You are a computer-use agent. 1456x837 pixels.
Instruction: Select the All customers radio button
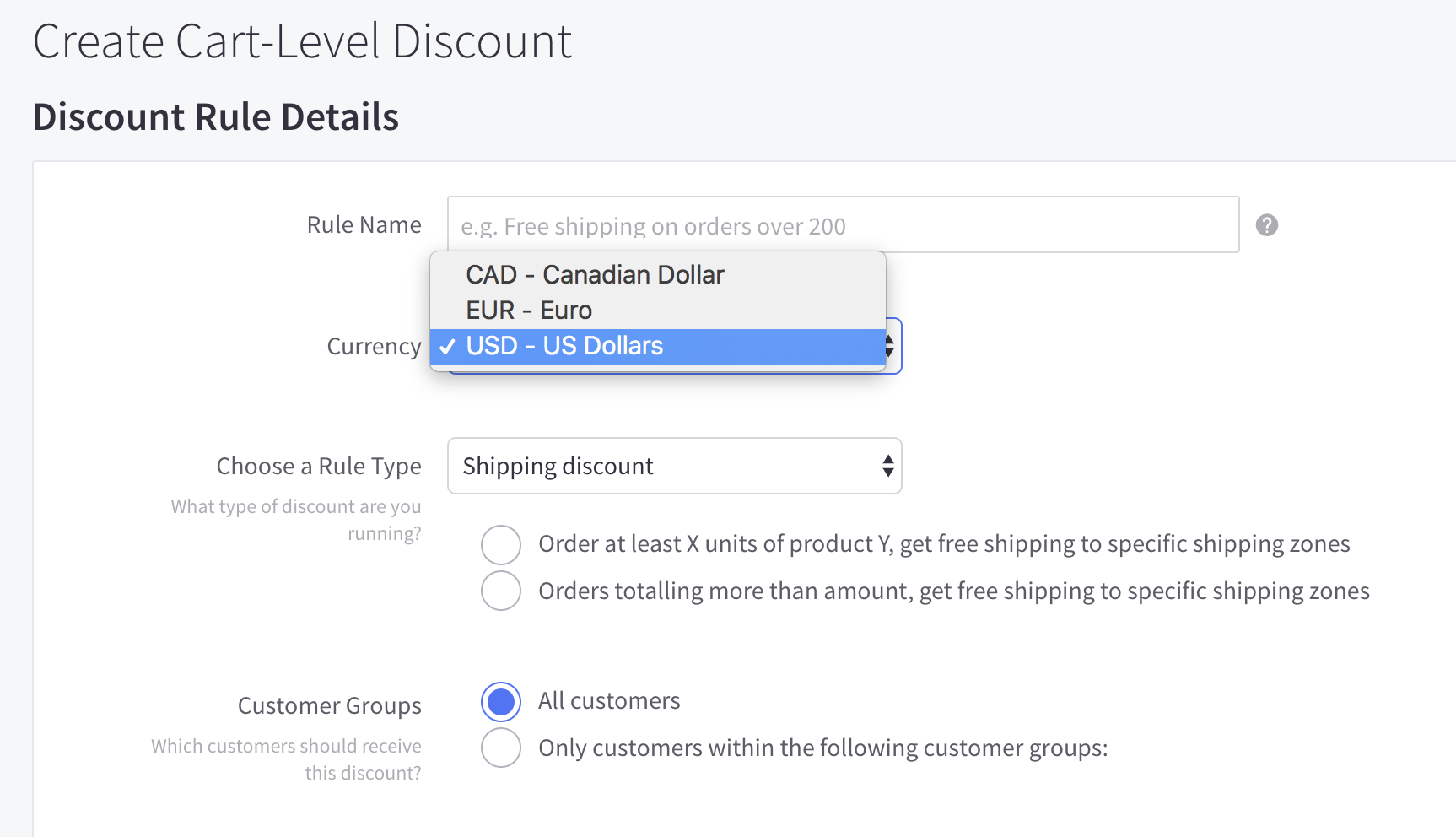click(x=500, y=701)
